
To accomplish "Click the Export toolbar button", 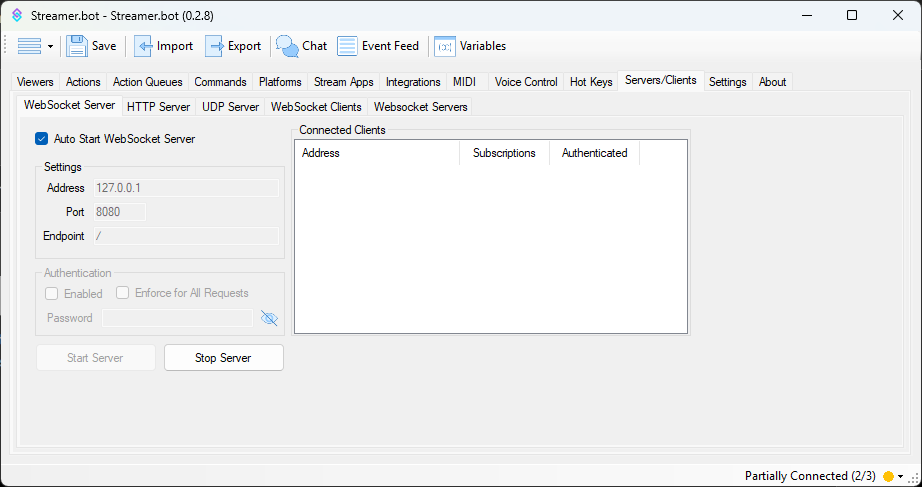I will tap(233, 46).
